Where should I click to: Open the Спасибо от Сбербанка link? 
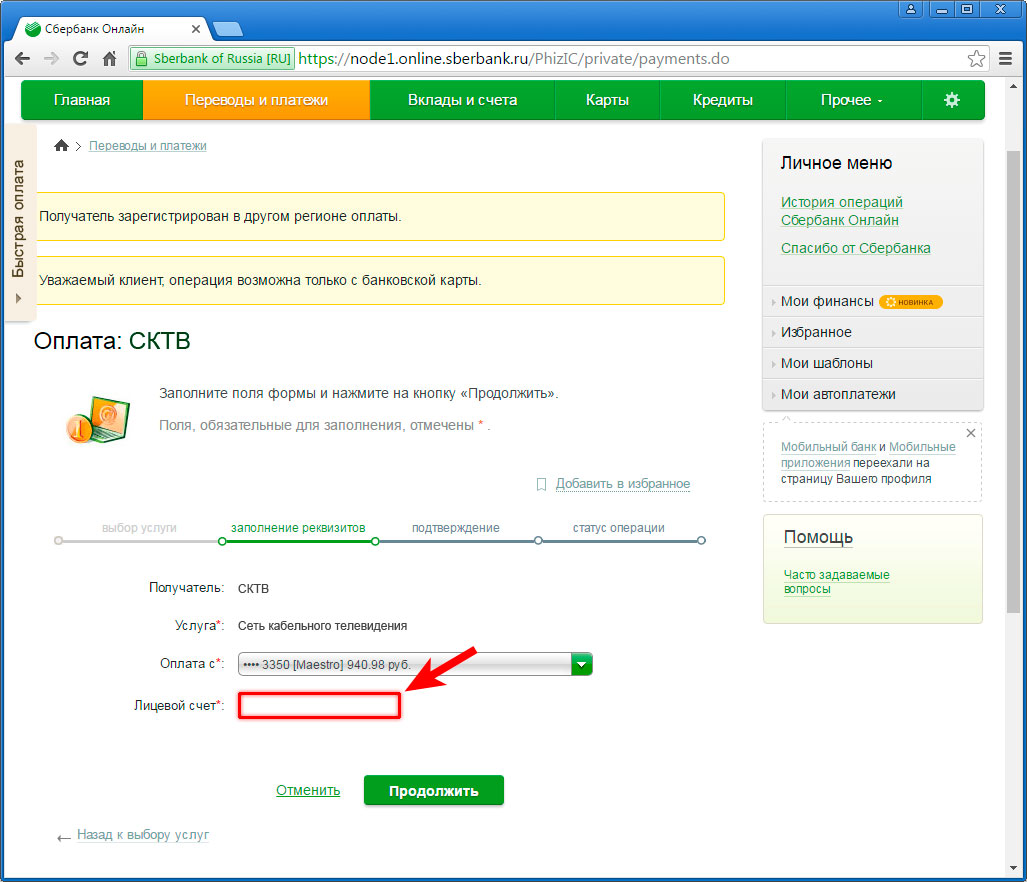(855, 248)
